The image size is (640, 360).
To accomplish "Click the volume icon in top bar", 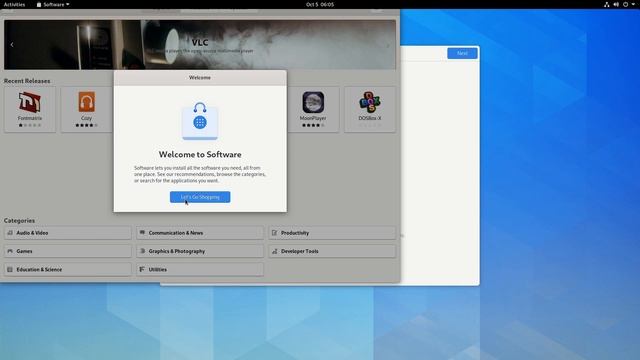I will tap(616, 4).
